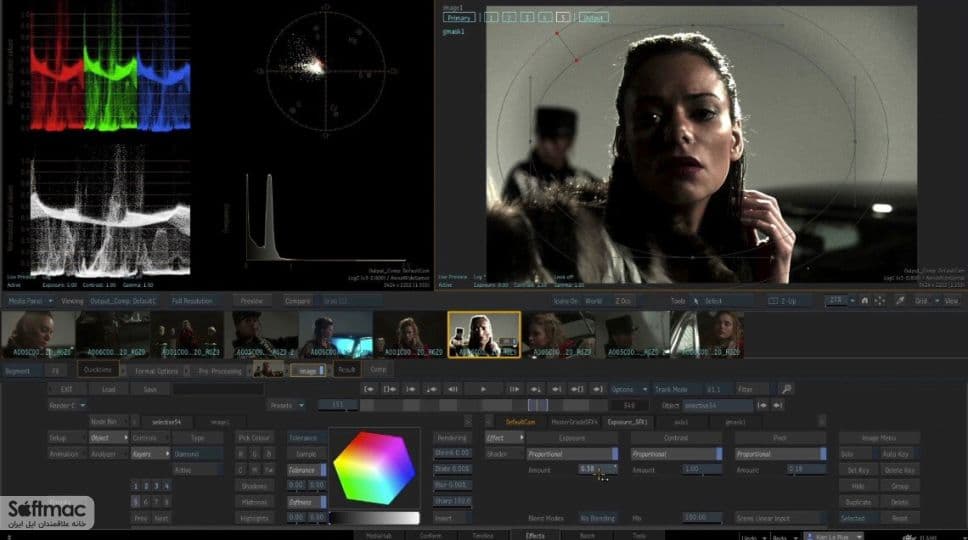Open the Effect dropdown above Shader
Image resolution: width=968 pixels, height=540 pixels.
click(504, 438)
